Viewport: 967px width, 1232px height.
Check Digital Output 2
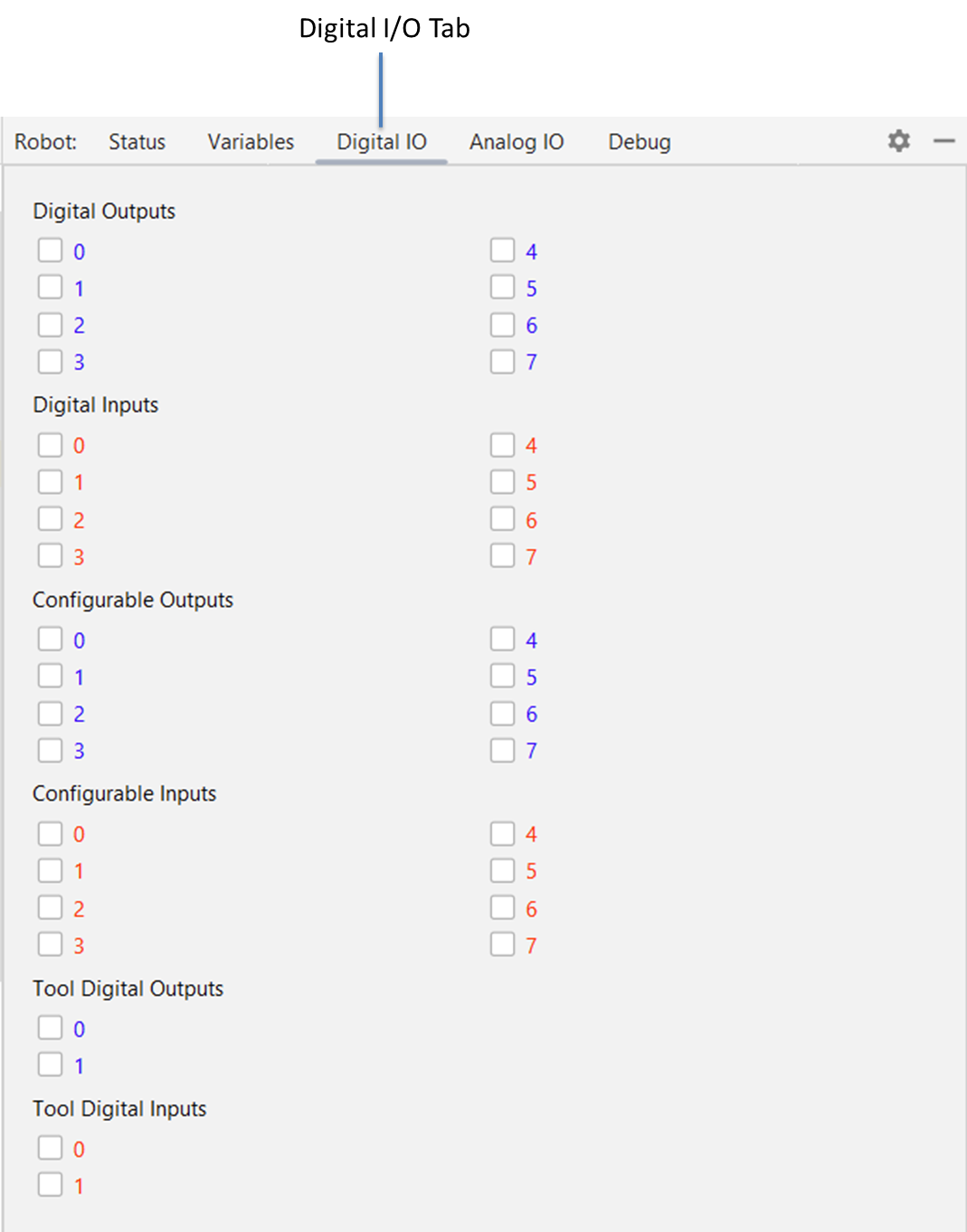point(51,325)
